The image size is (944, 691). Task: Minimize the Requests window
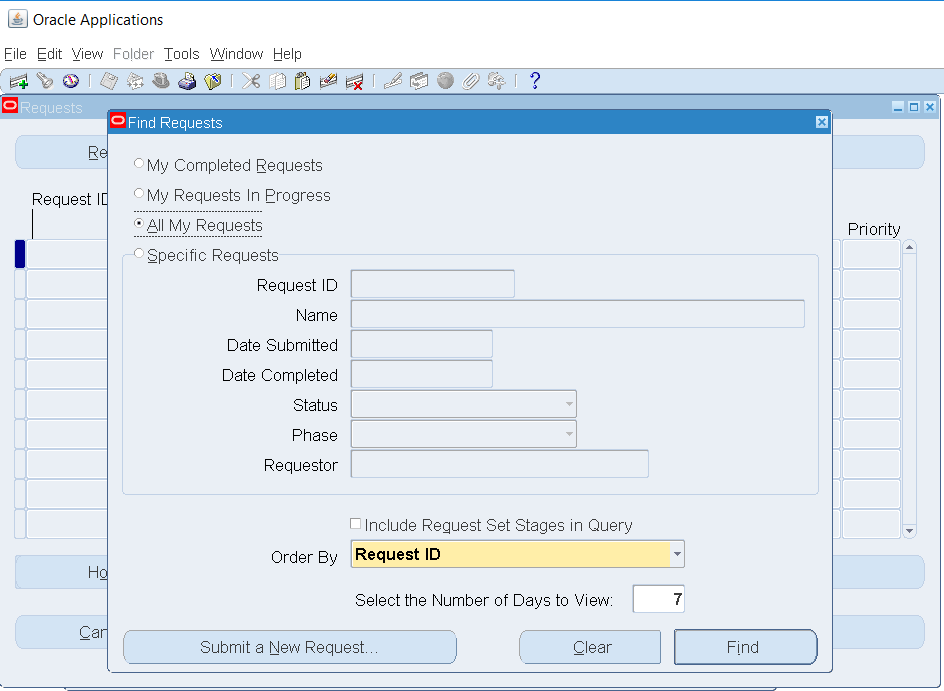coord(898,107)
